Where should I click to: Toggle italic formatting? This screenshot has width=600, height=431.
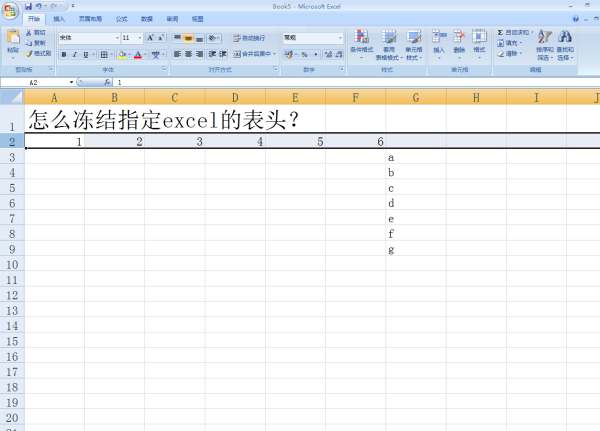pos(75,55)
